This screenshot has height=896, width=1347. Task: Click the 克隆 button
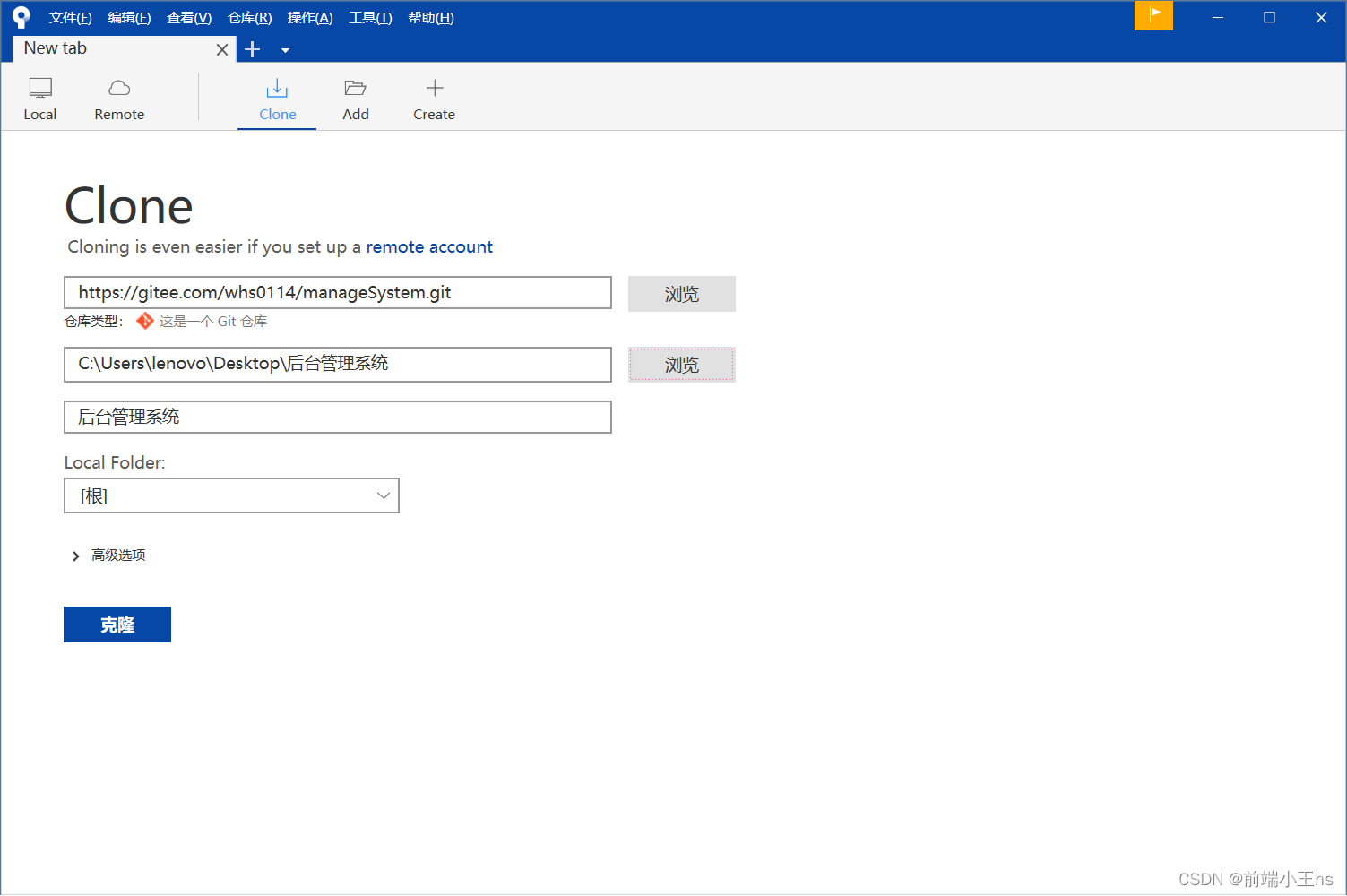click(x=117, y=625)
